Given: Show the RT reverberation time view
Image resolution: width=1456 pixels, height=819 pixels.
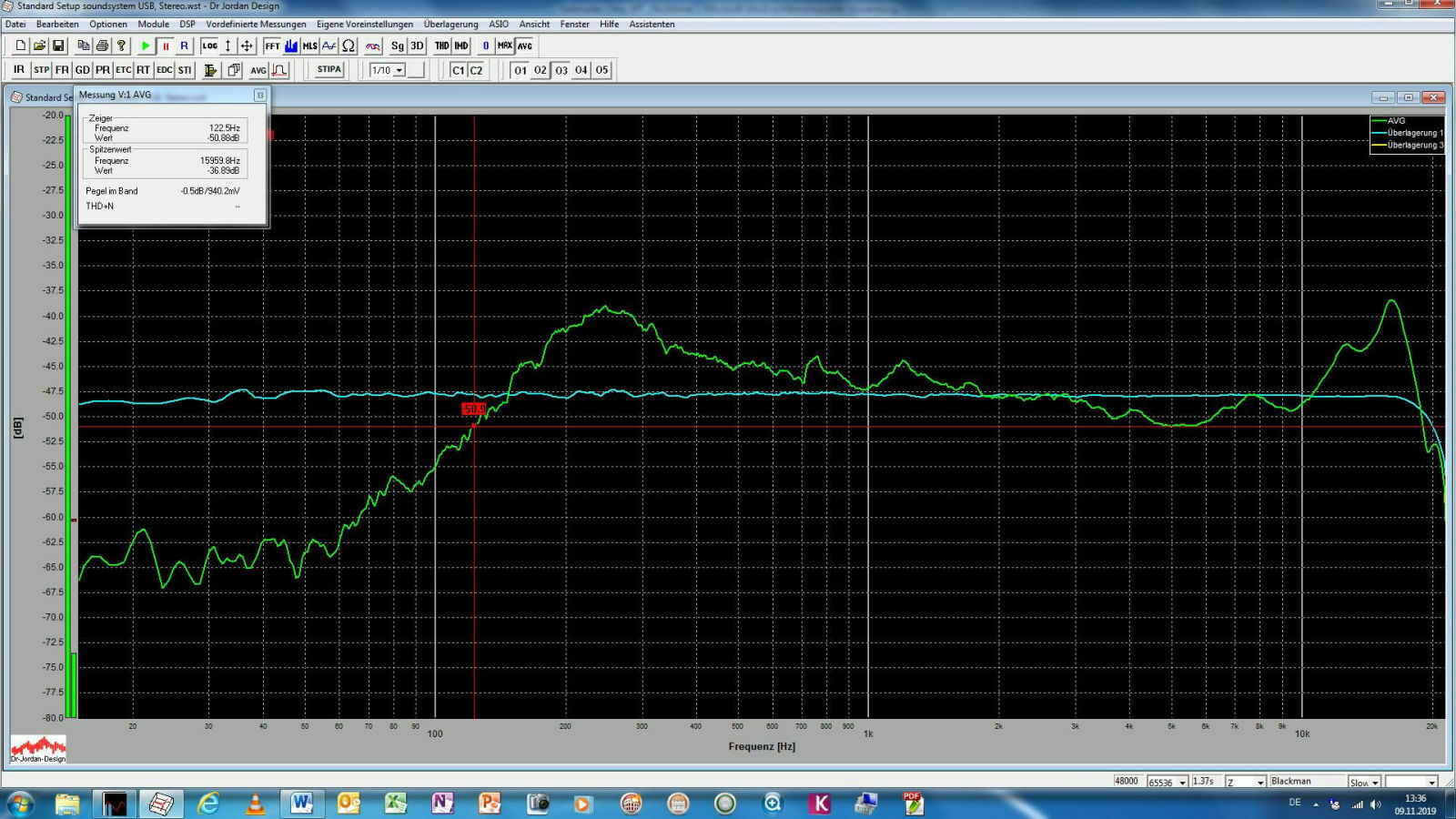Looking at the screenshot, I should (144, 70).
